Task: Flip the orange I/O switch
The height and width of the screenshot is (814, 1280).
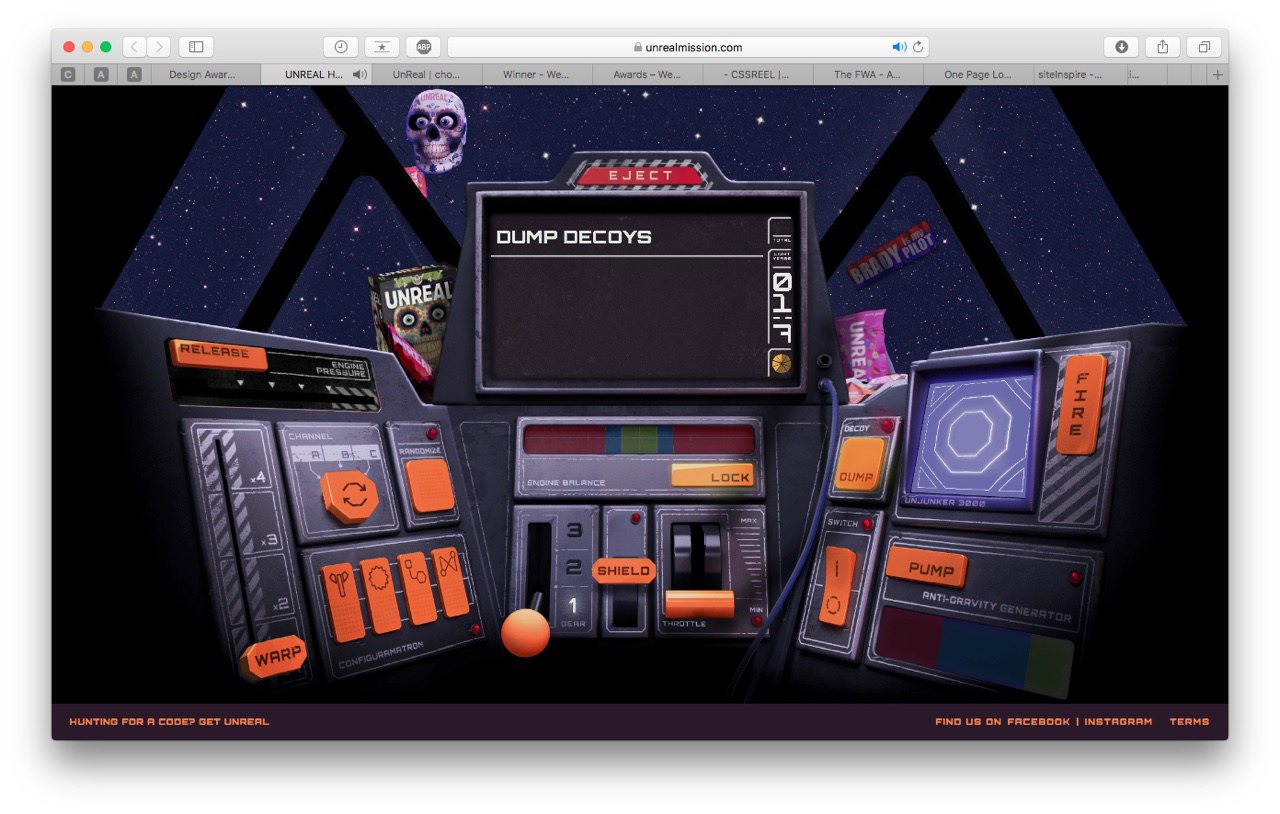Action: click(x=838, y=587)
